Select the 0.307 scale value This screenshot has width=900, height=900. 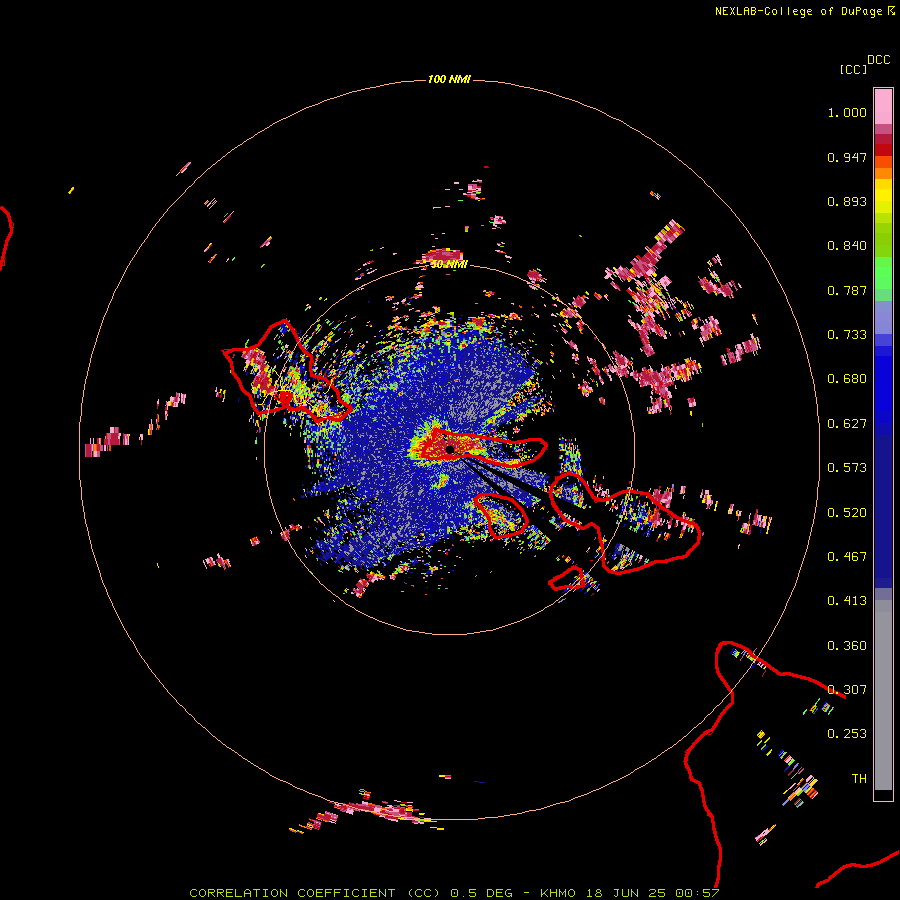point(847,690)
